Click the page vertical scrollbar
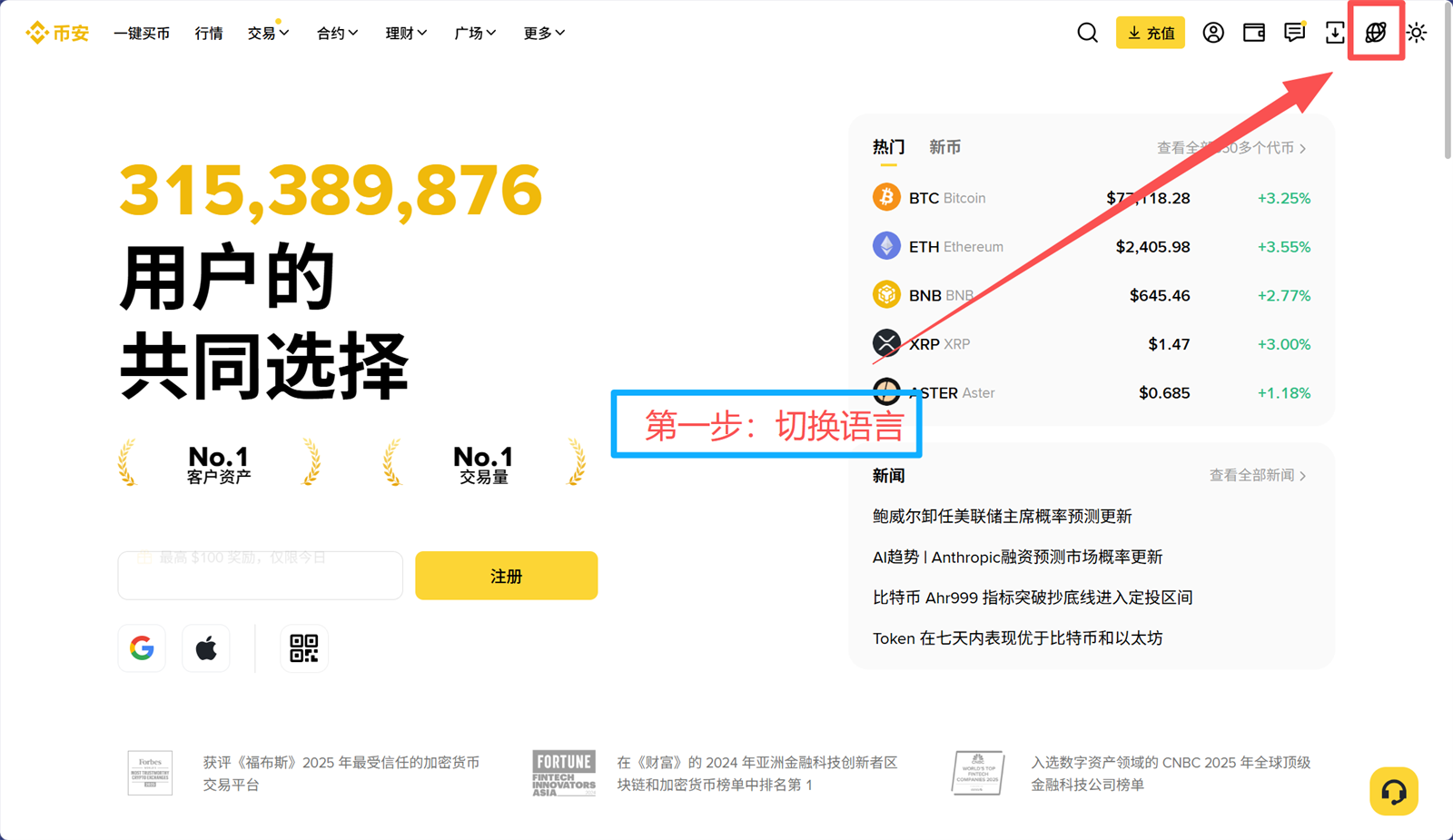Screen dimensions: 1453x840 [x=1448, y=82]
